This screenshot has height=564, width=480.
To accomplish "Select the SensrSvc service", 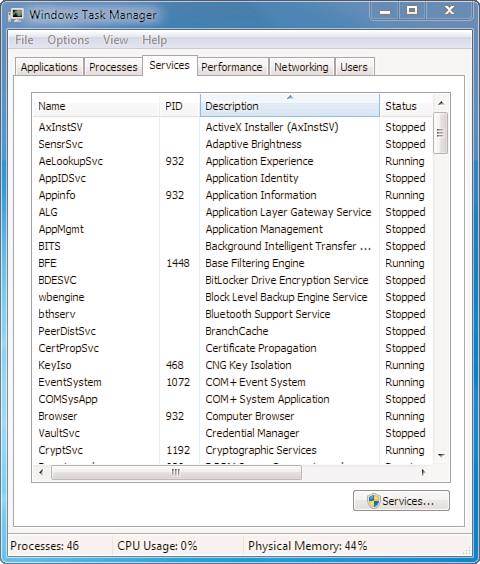I will (x=232, y=144).
